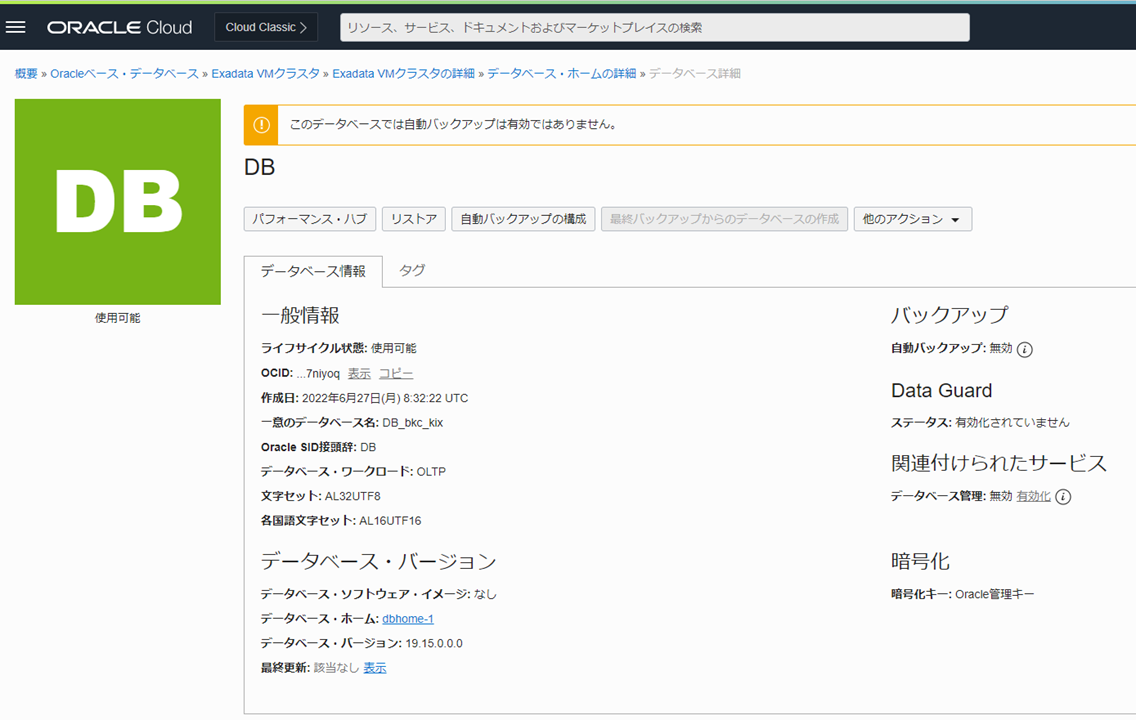Click the green DB database icon
The image size is (1136, 720).
(118, 202)
